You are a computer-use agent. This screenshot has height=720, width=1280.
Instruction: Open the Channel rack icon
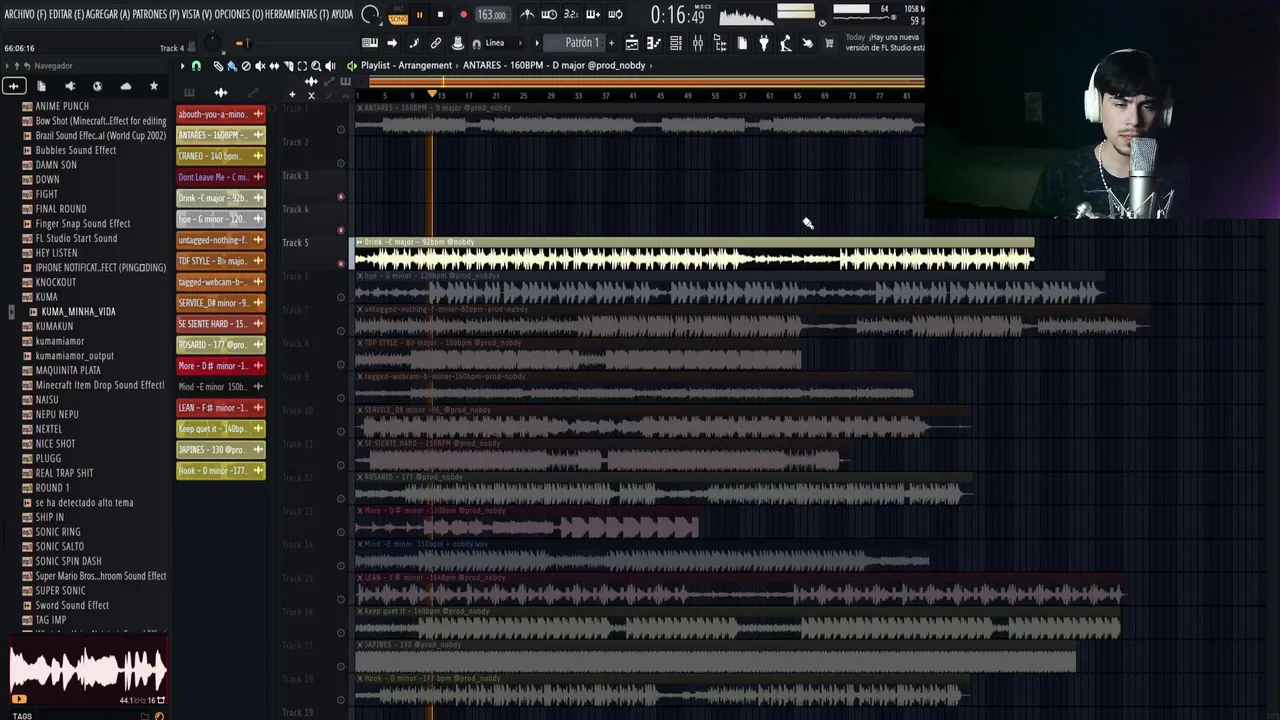click(676, 43)
